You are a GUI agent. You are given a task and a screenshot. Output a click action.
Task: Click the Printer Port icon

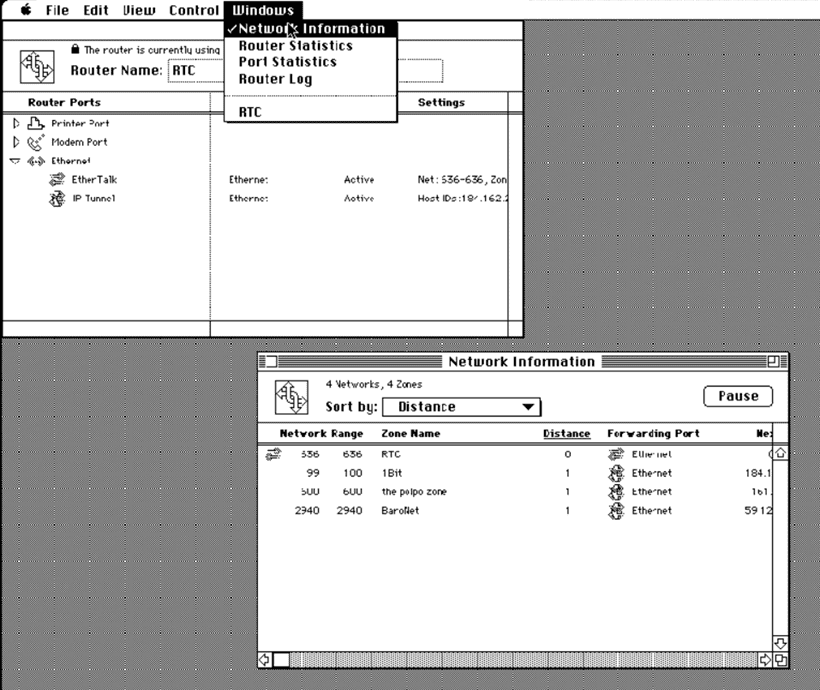pos(36,123)
